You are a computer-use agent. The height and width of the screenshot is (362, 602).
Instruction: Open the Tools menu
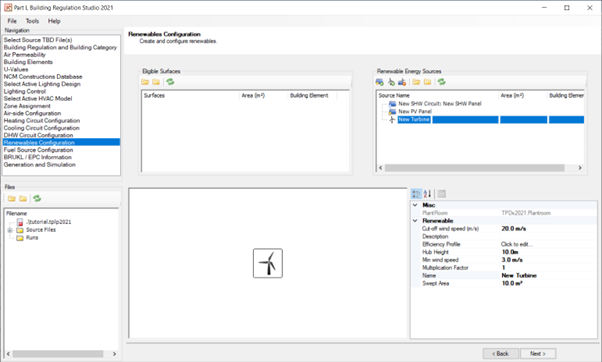tap(32, 21)
